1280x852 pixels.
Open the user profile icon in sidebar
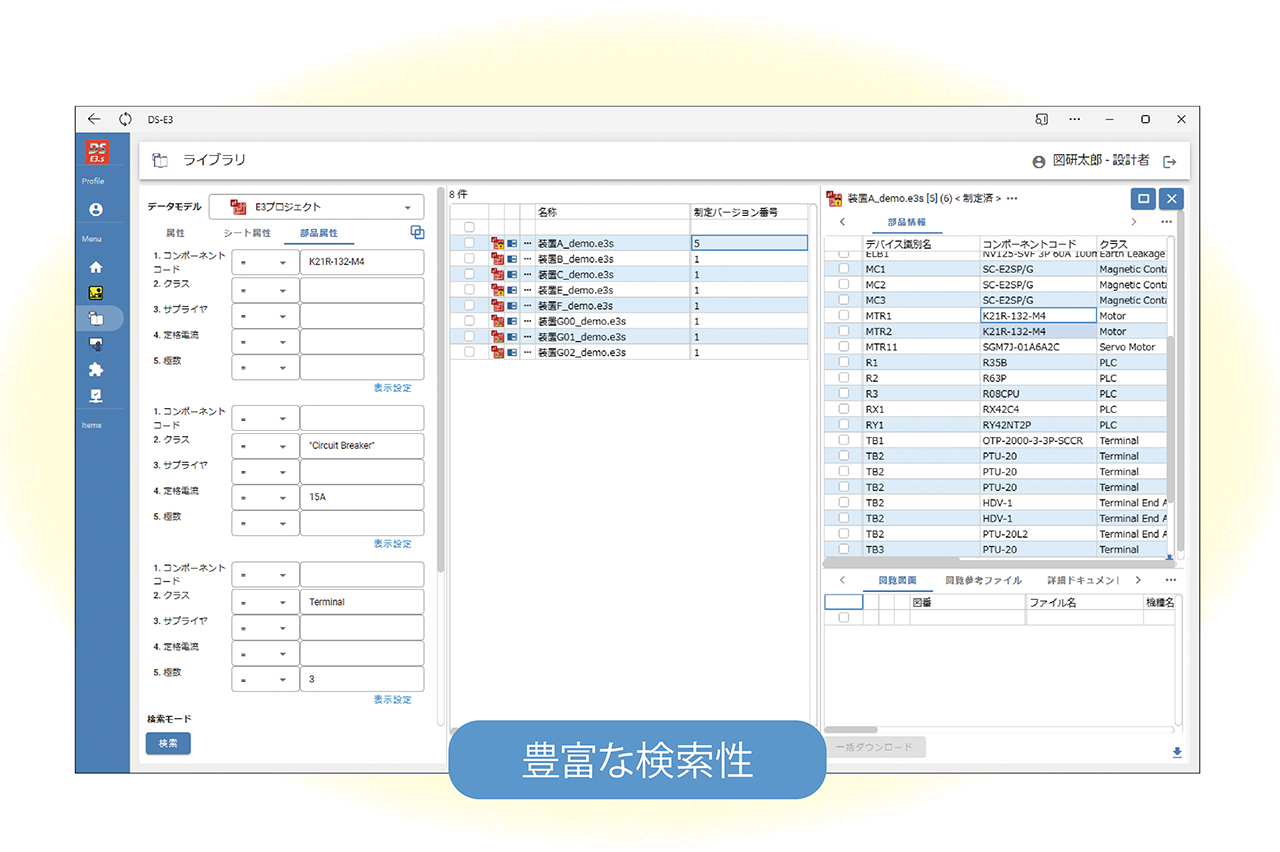tap(96, 210)
